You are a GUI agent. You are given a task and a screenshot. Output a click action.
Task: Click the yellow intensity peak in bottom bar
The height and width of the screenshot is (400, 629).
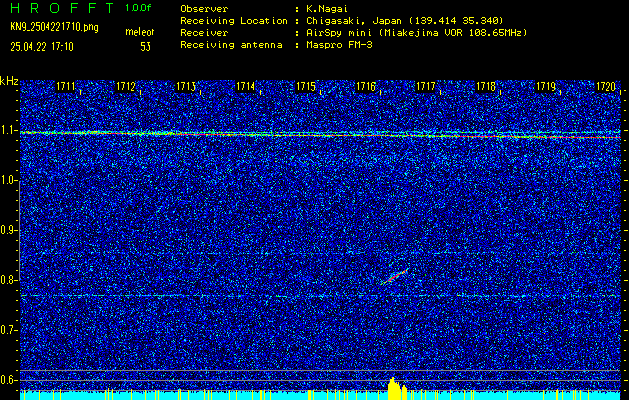click(397, 389)
